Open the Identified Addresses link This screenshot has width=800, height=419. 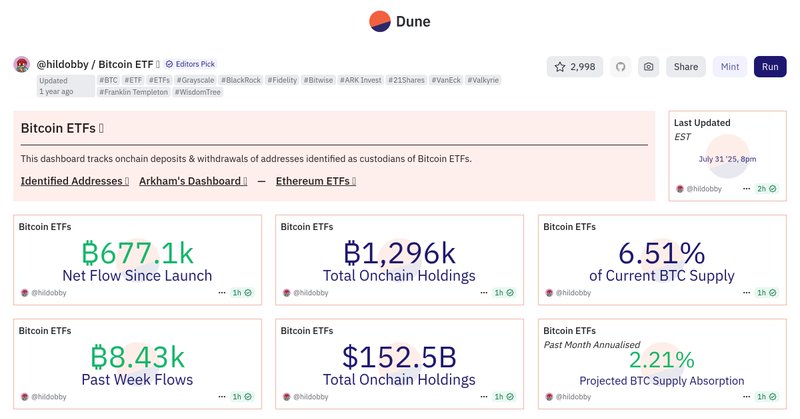pyautogui.click(x=74, y=181)
